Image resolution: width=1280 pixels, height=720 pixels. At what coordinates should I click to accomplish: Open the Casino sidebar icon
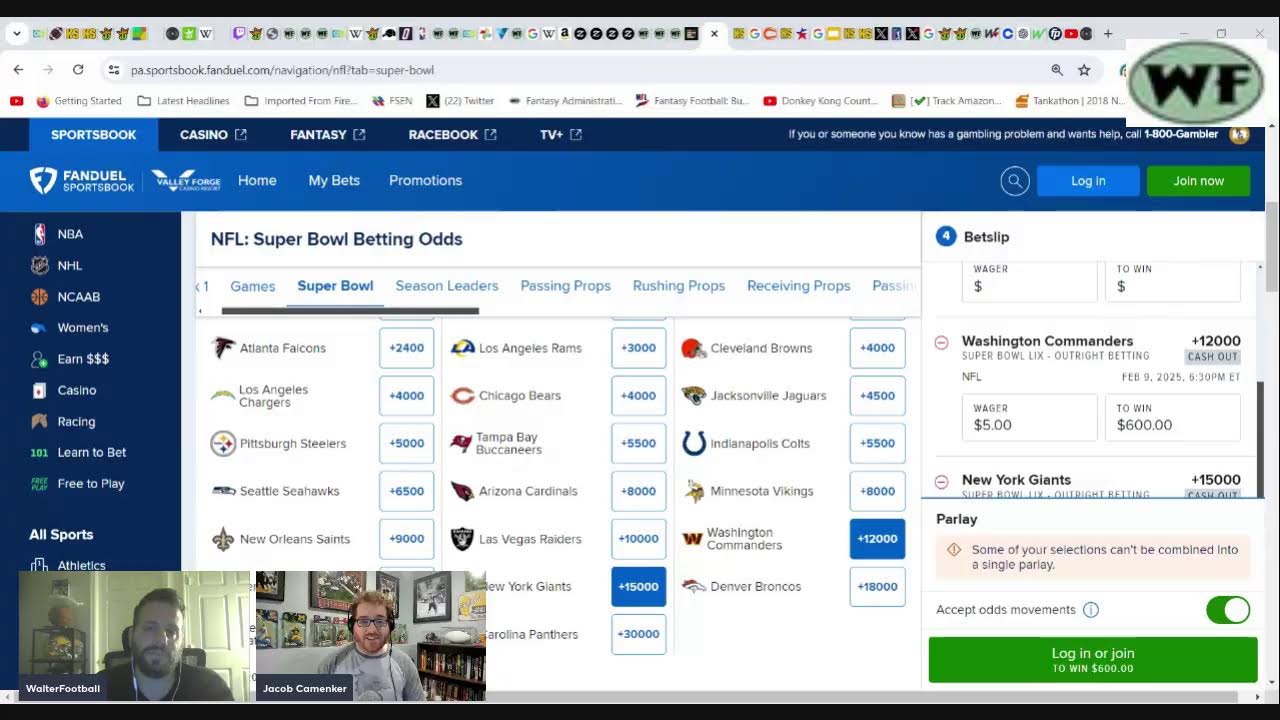(x=39, y=390)
